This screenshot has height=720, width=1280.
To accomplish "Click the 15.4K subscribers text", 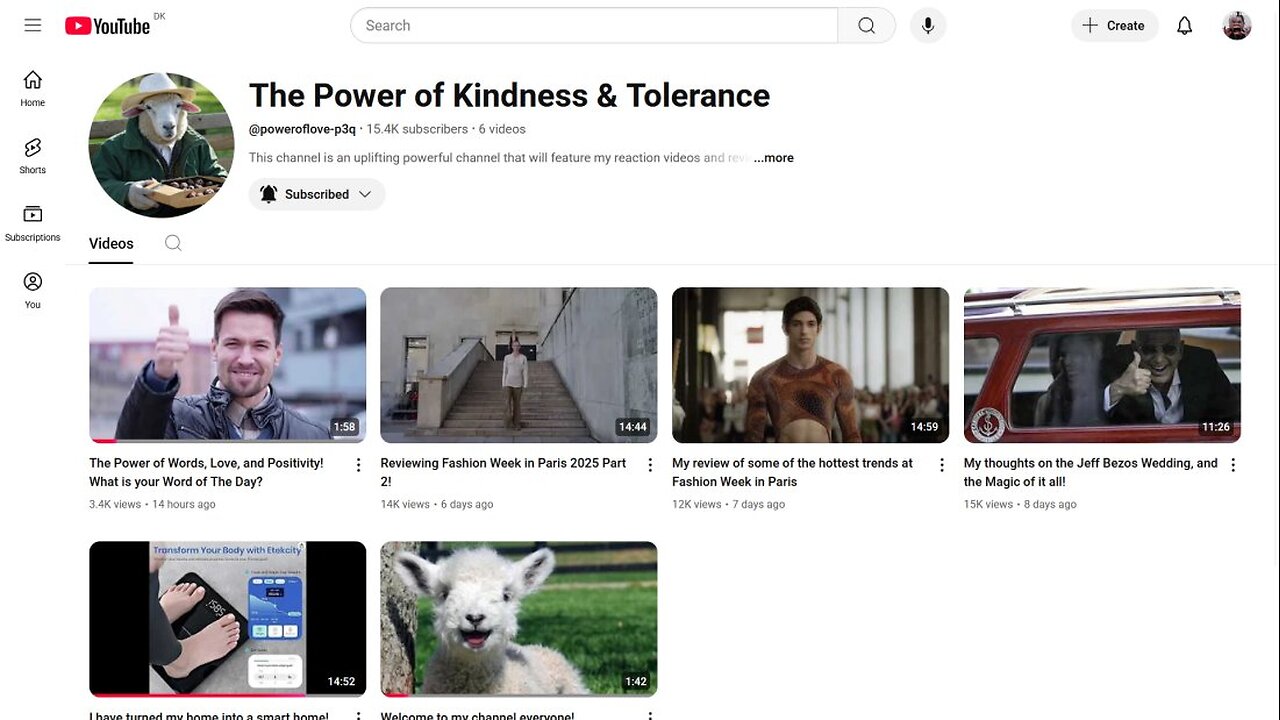I will tap(417, 129).
